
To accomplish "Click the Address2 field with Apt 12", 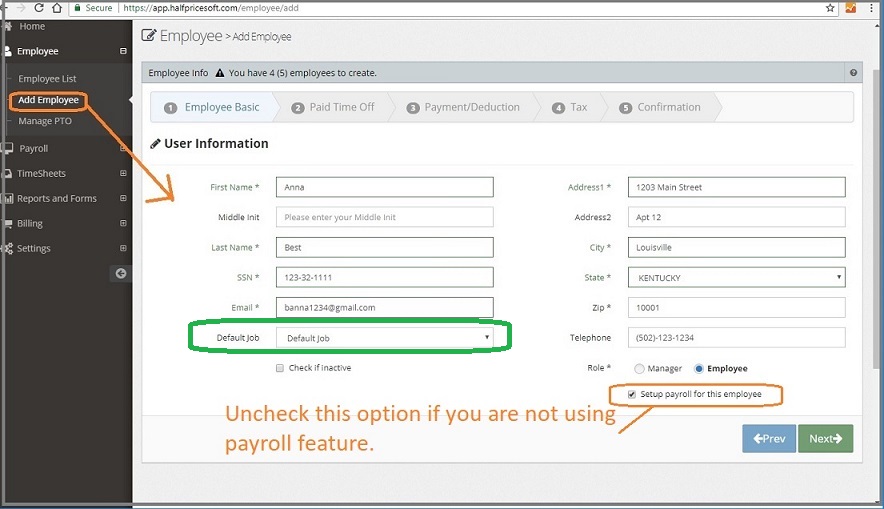I will [x=736, y=217].
